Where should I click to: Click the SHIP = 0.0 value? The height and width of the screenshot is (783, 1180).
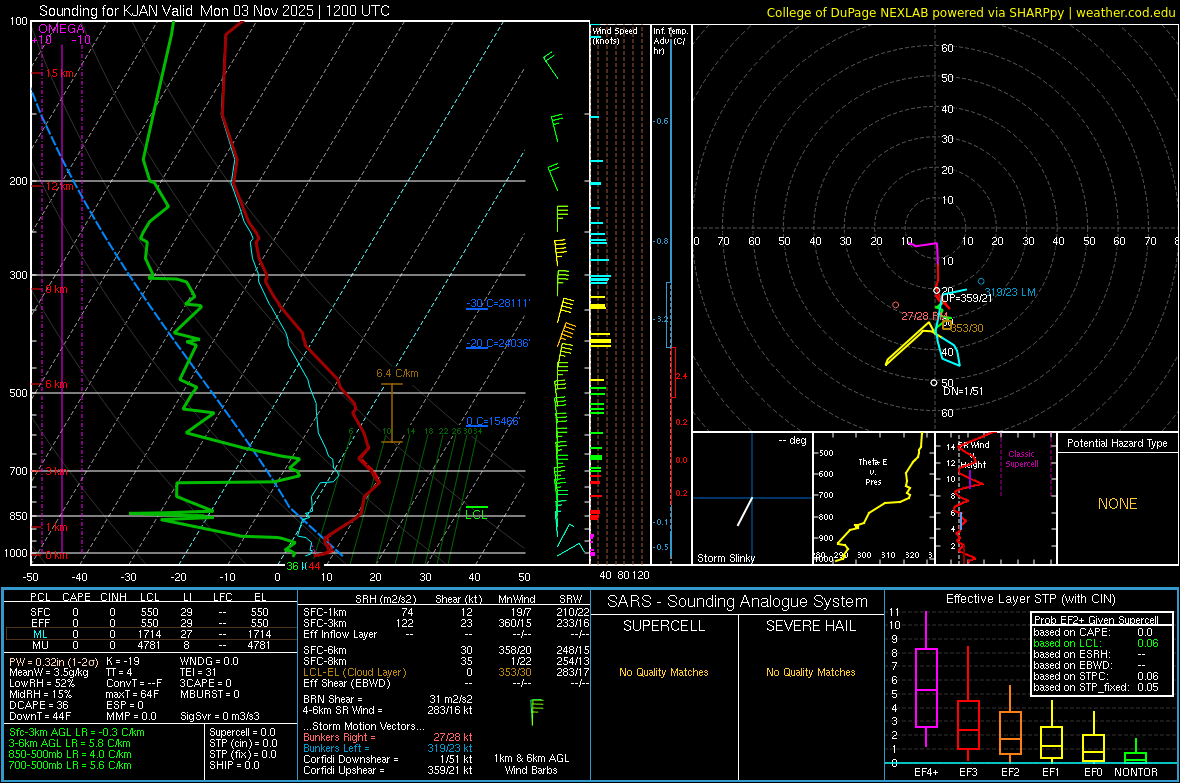coord(234,765)
